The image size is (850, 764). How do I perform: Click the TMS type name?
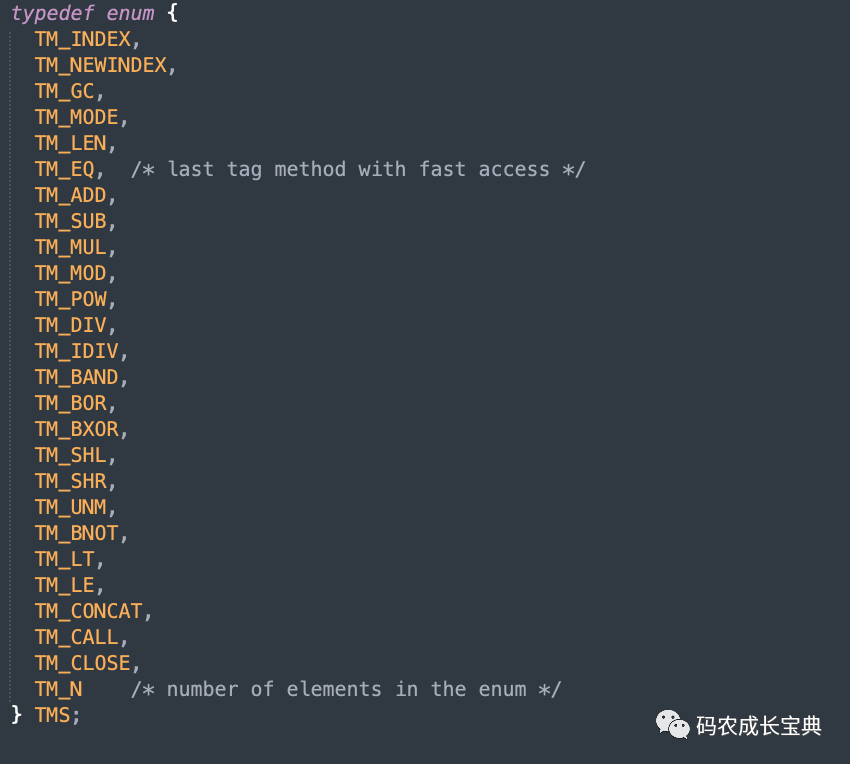53,716
